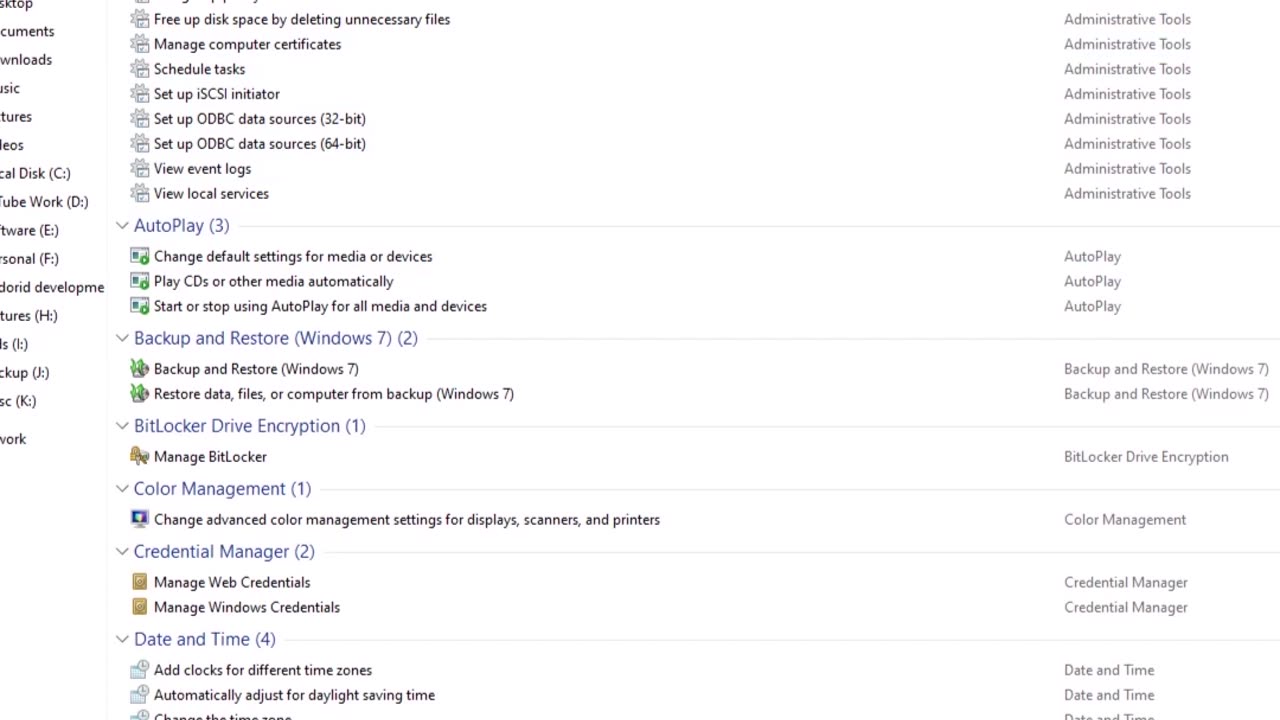
Task: Select Start or stop using AutoPlay entry
Action: 320,307
